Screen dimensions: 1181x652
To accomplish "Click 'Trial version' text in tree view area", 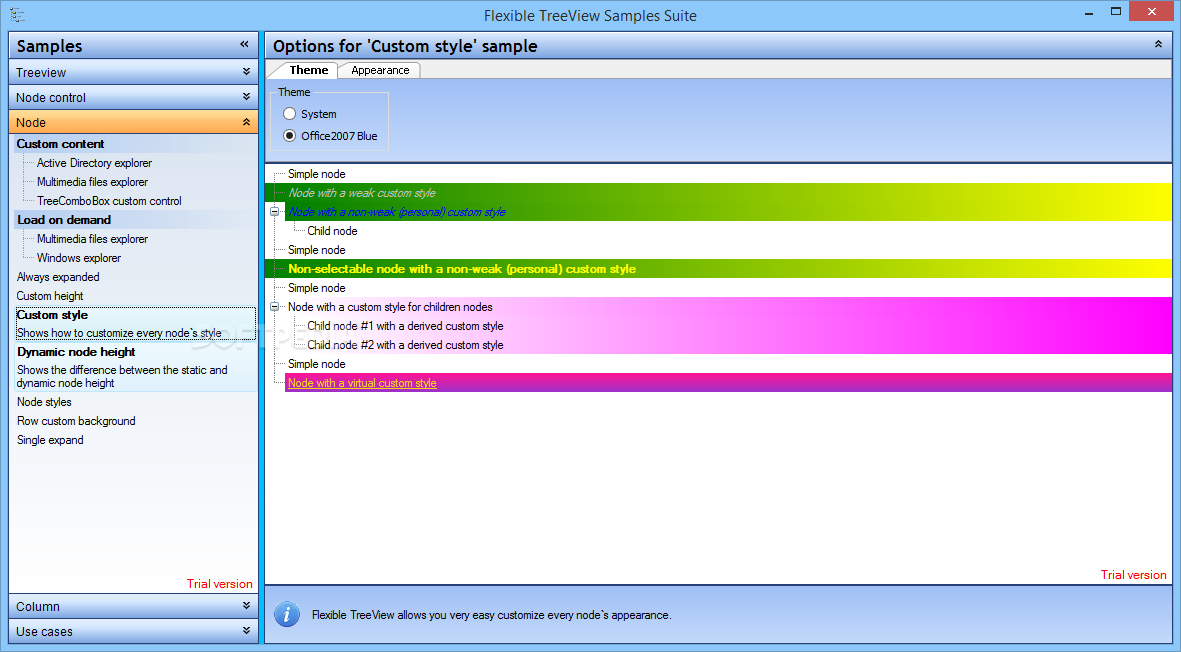I will 1134,574.
